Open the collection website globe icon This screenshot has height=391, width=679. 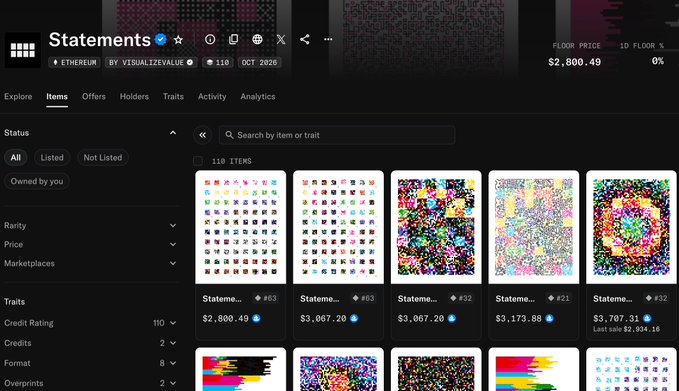(x=257, y=39)
